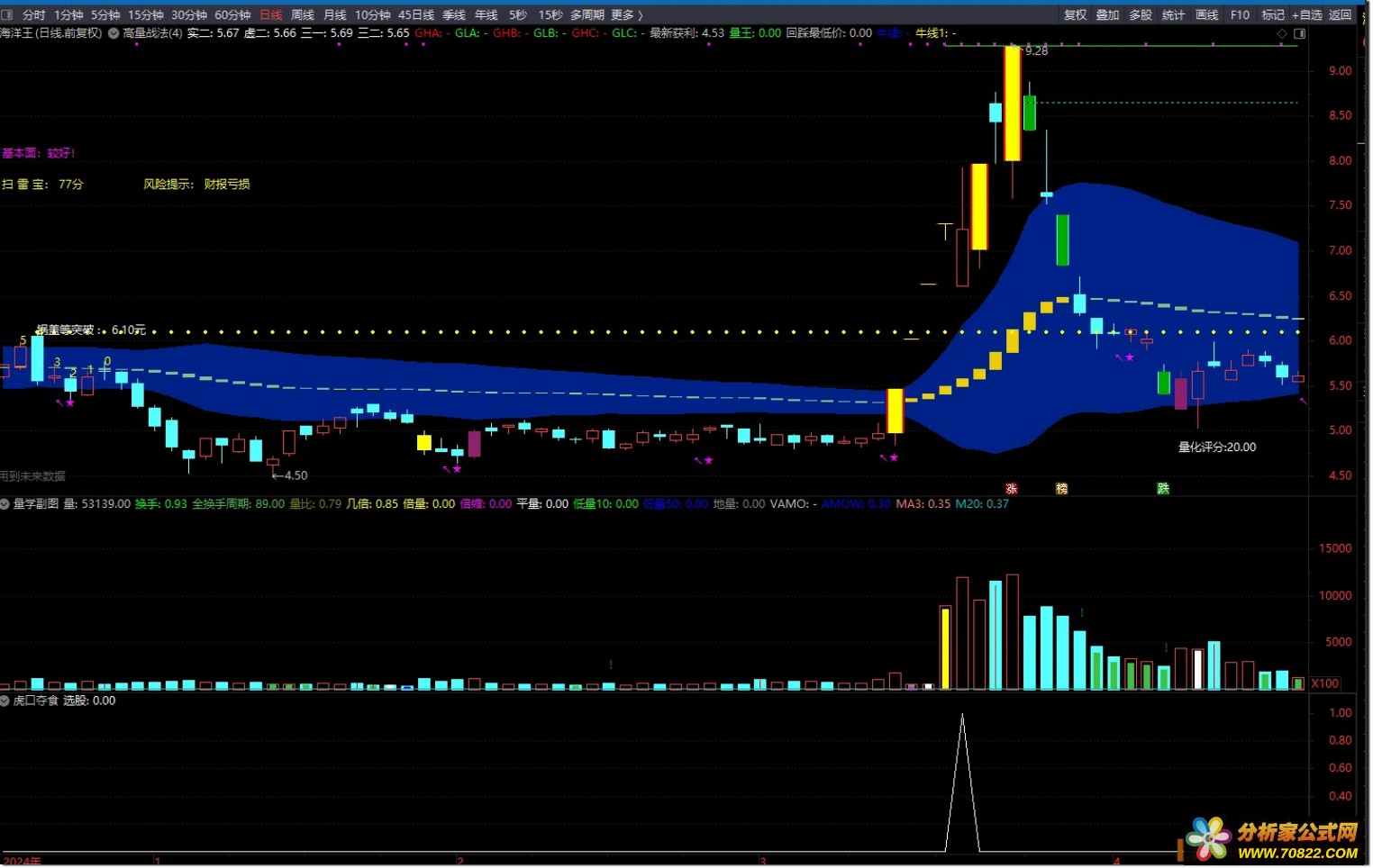Select the 45日线 period
This screenshot has width=1373, height=868.
click(416, 14)
